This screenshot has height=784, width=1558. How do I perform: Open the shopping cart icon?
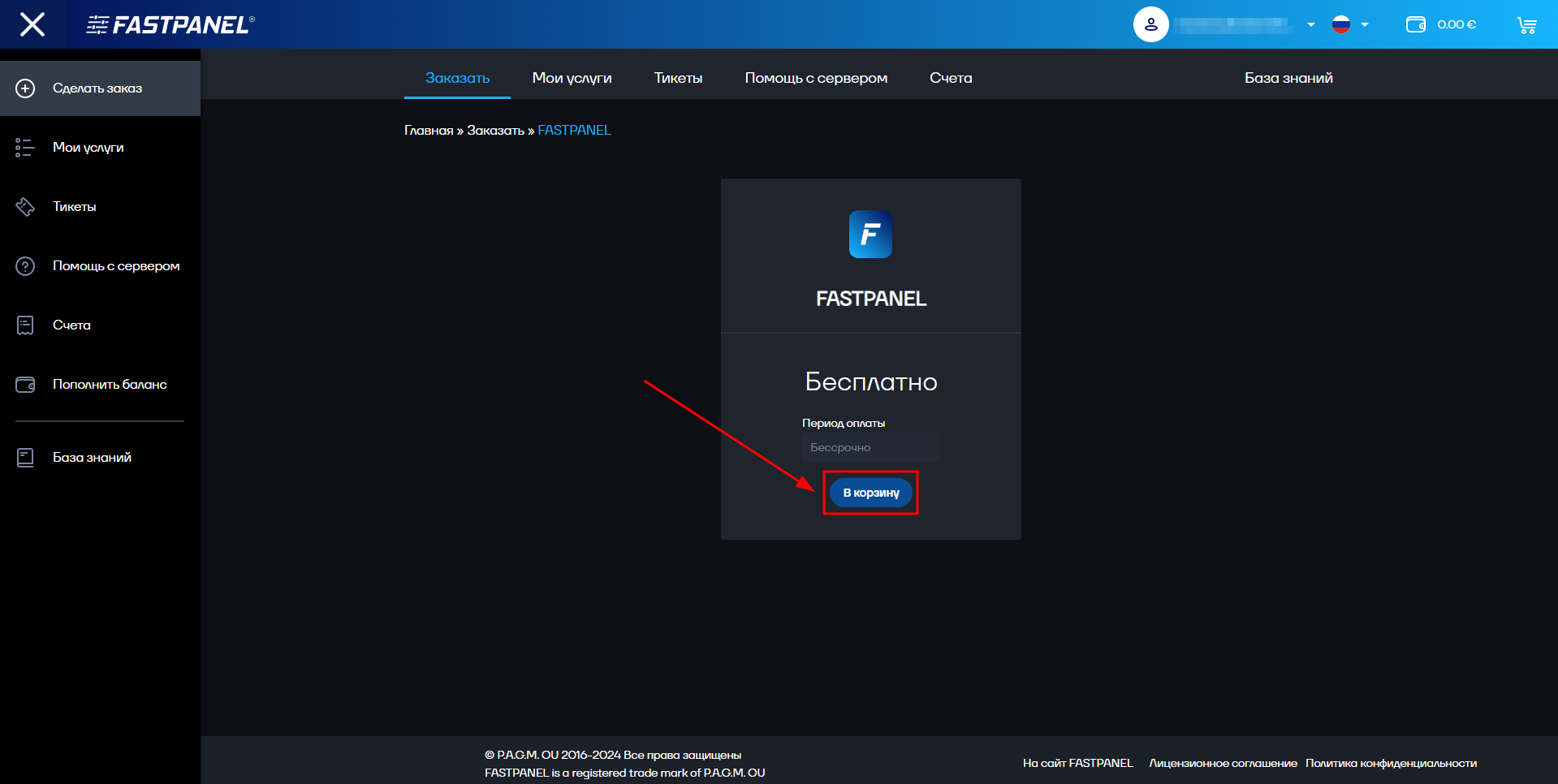pos(1527,24)
